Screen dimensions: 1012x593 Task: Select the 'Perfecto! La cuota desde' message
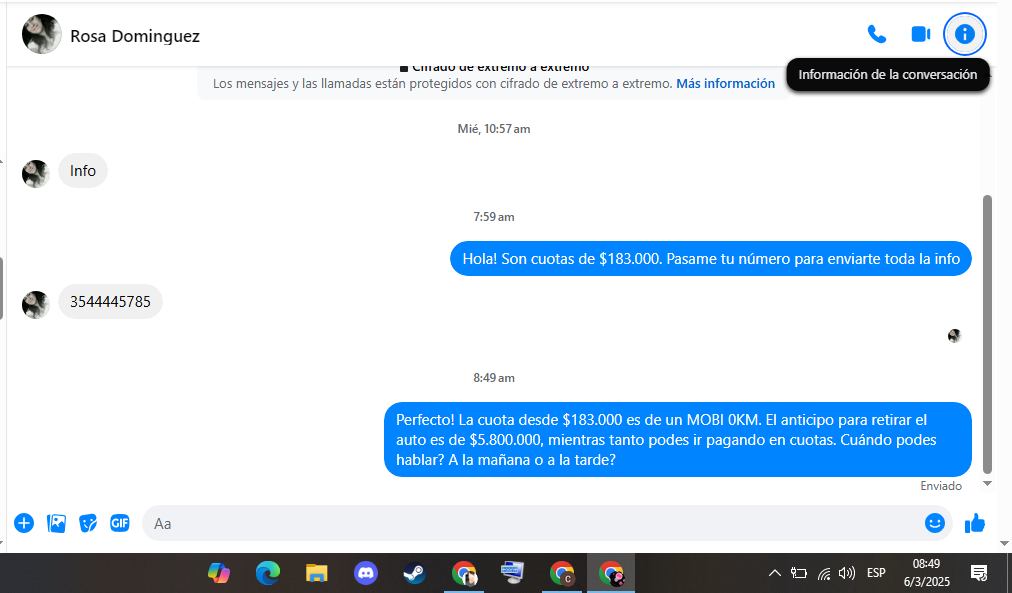click(677, 439)
